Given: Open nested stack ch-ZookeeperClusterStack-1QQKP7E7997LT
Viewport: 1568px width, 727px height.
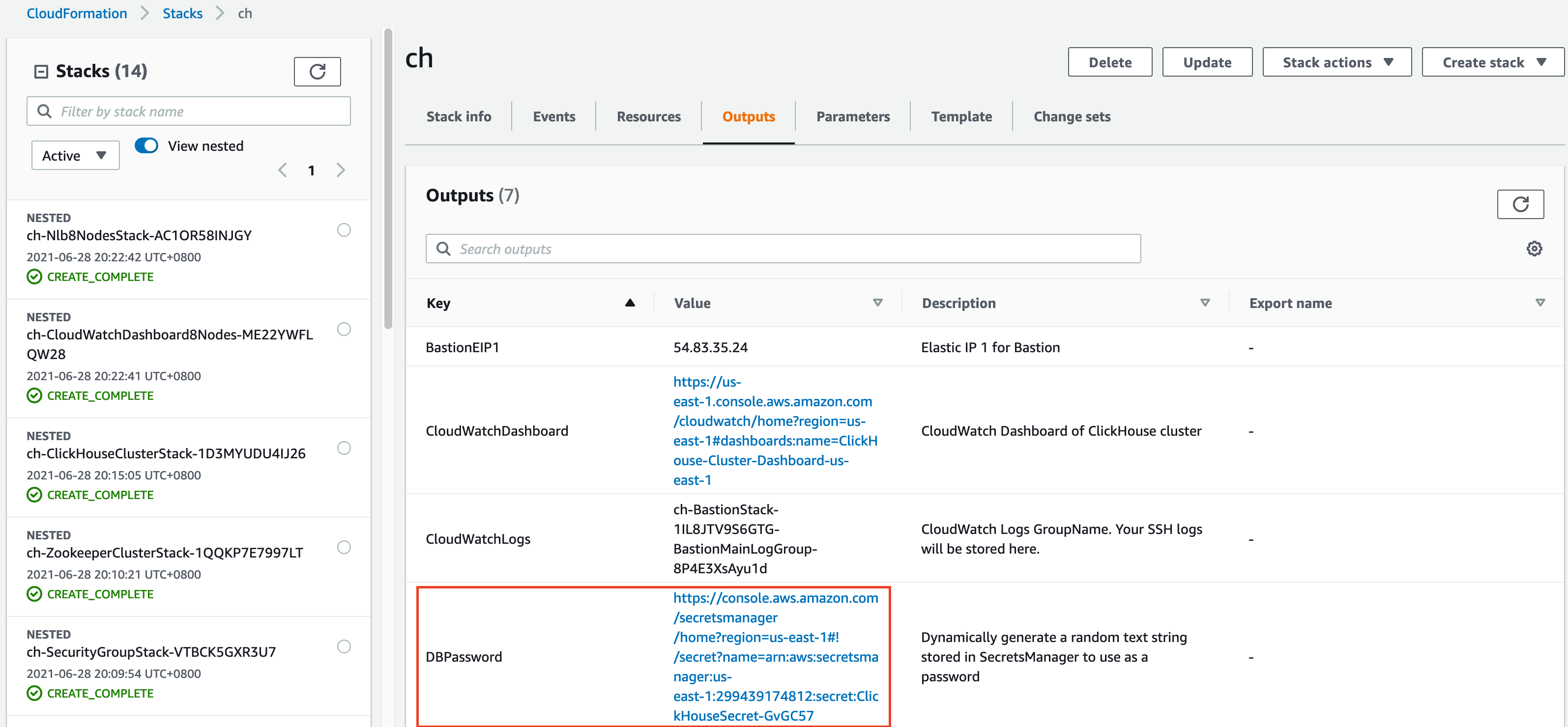Looking at the screenshot, I should (x=164, y=553).
